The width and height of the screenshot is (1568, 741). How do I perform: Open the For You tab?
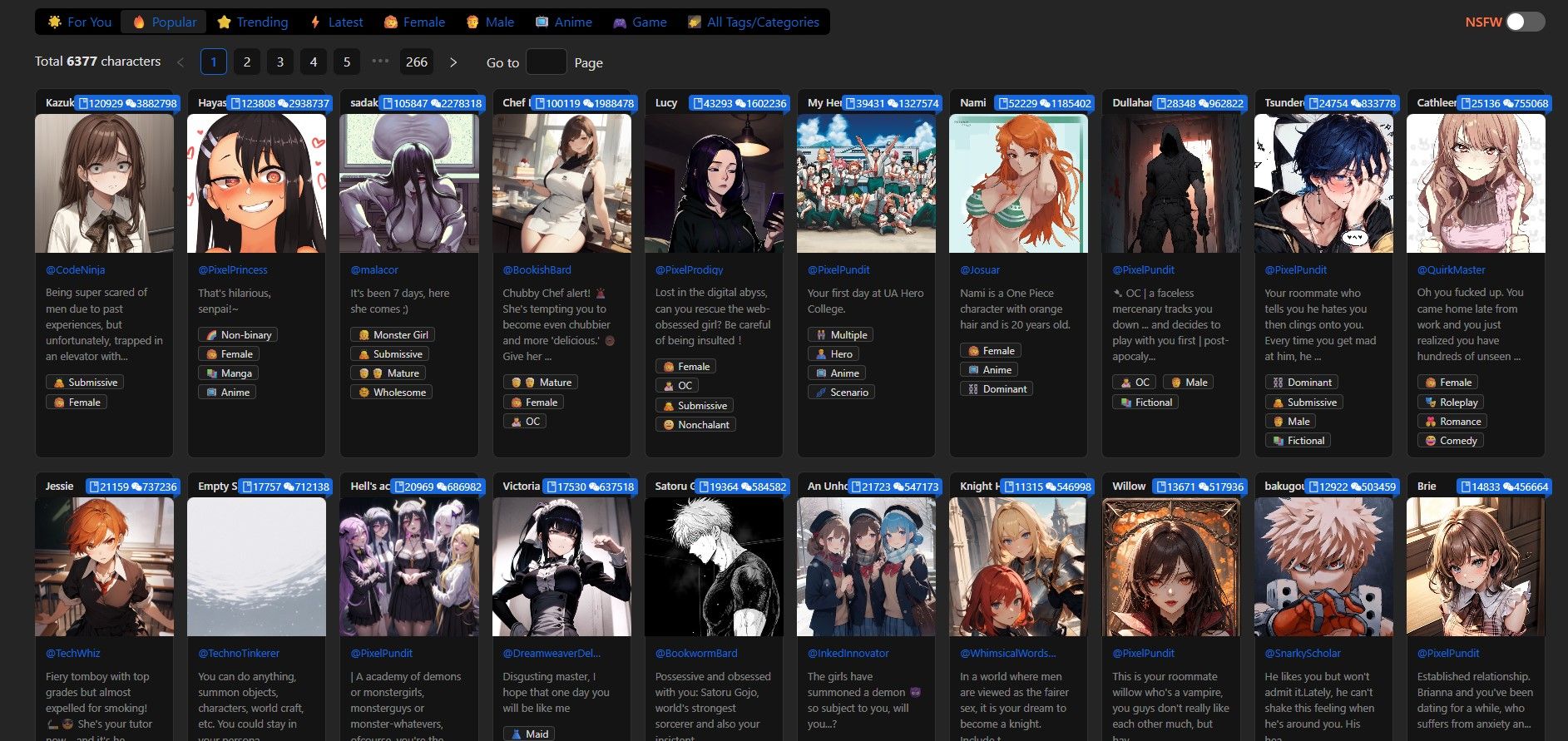click(80, 22)
